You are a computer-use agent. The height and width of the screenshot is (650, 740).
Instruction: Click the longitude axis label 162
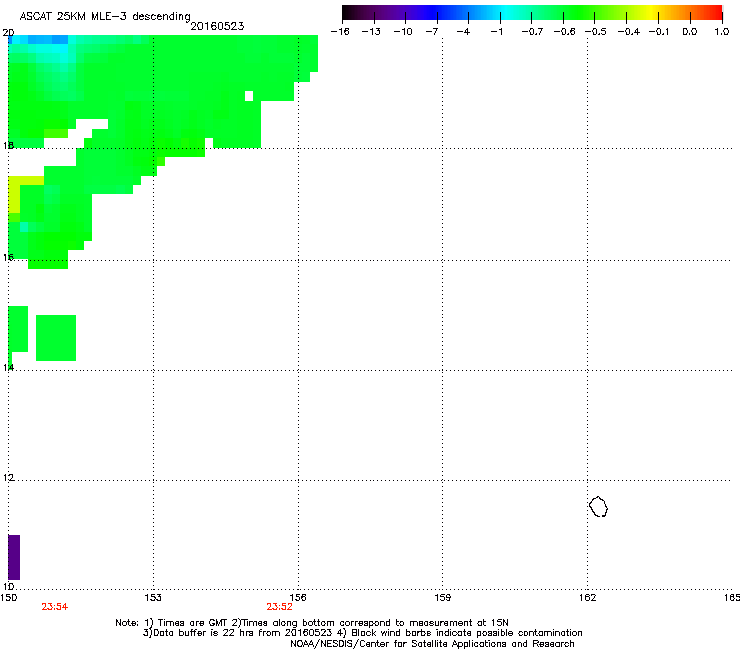pyautogui.click(x=587, y=598)
